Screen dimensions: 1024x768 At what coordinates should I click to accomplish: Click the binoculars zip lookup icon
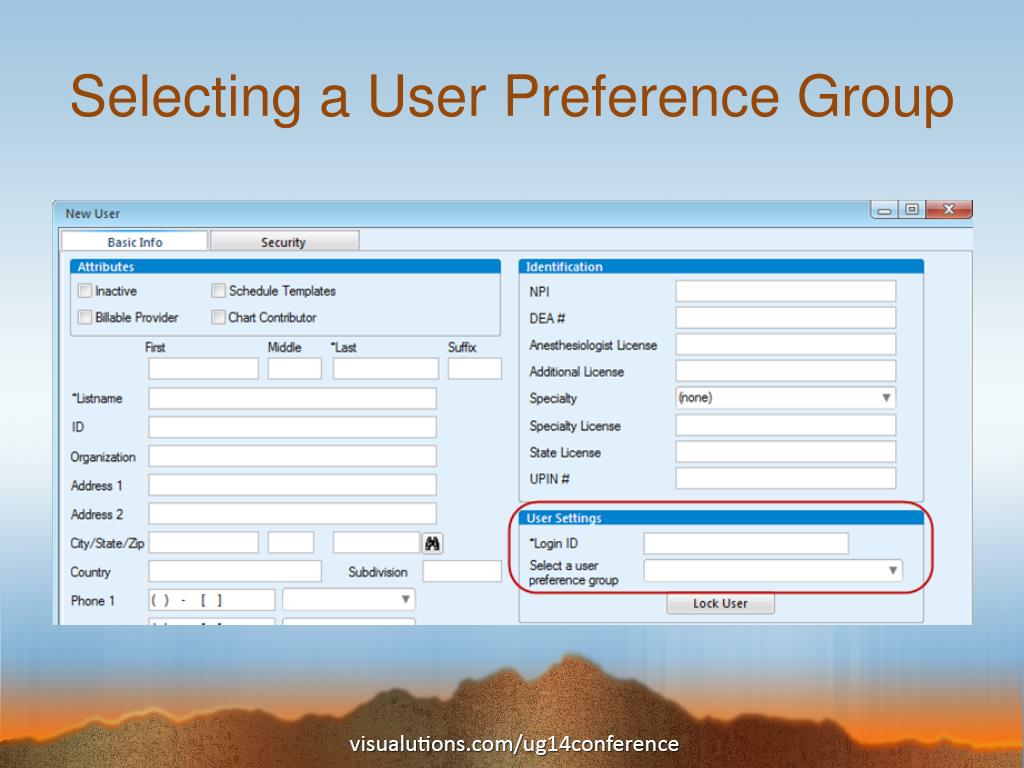[x=432, y=543]
